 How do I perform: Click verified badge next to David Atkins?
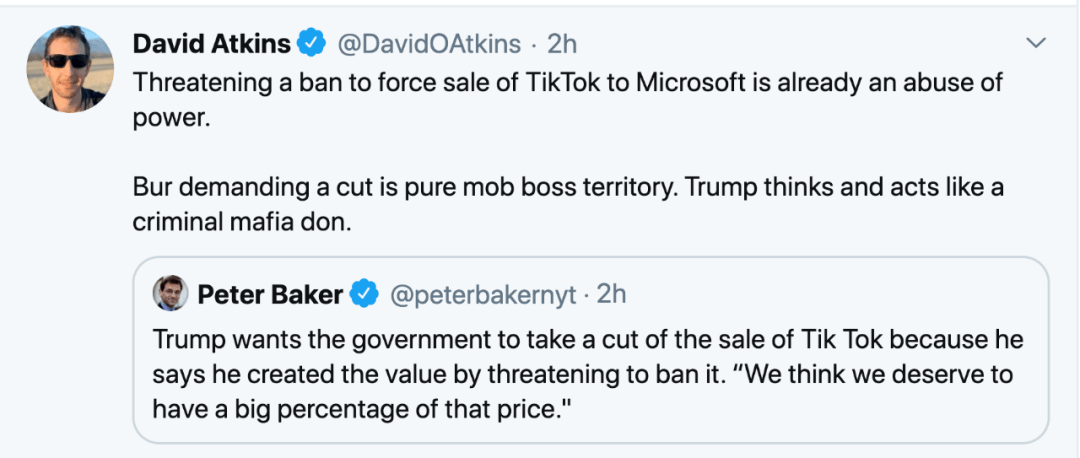pos(313,44)
